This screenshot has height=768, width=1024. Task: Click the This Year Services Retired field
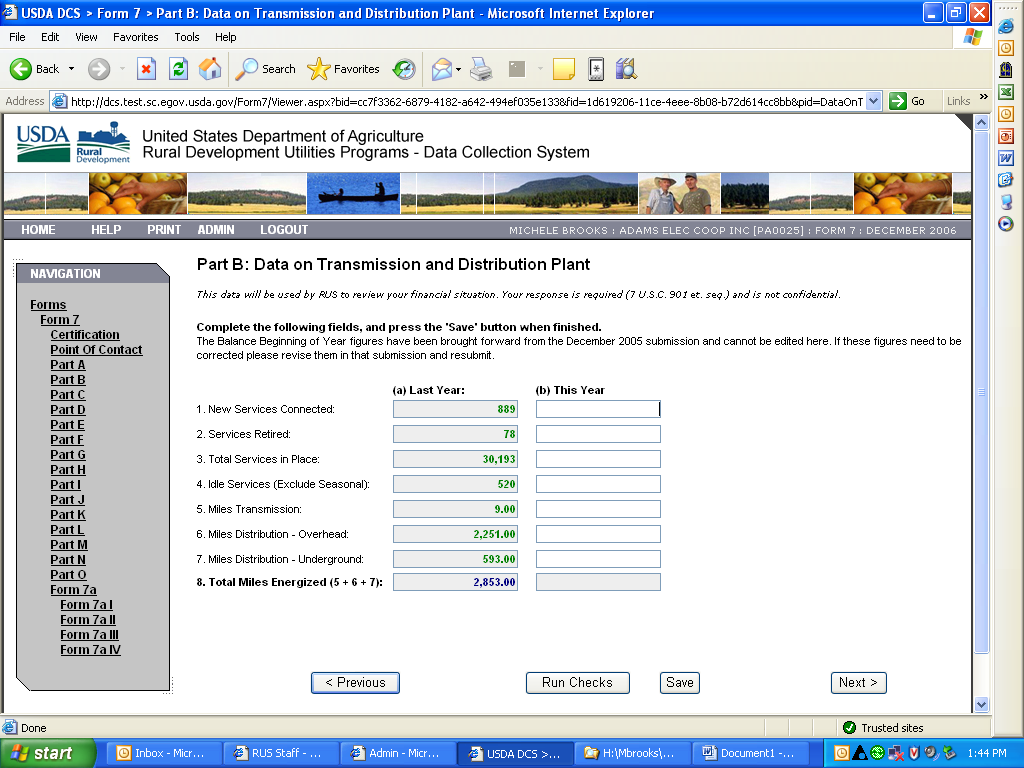click(x=598, y=434)
